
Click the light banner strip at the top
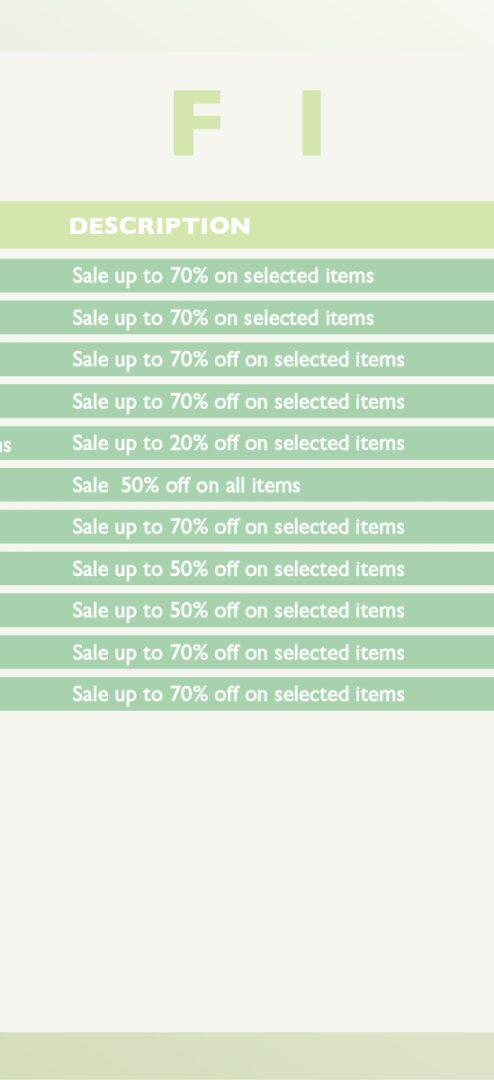click(247, 25)
